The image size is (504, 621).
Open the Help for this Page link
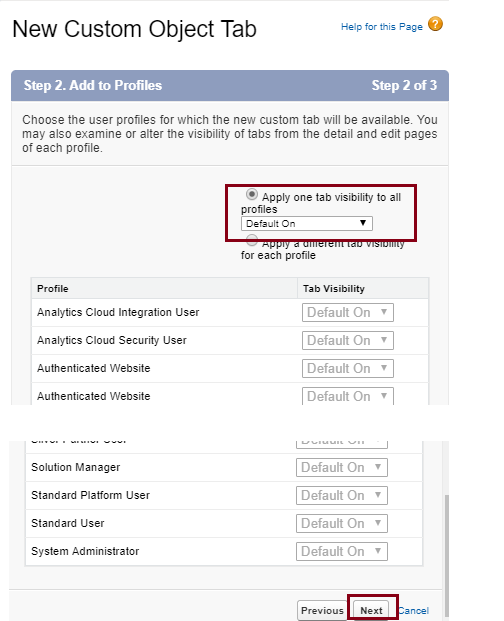pos(382,27)
